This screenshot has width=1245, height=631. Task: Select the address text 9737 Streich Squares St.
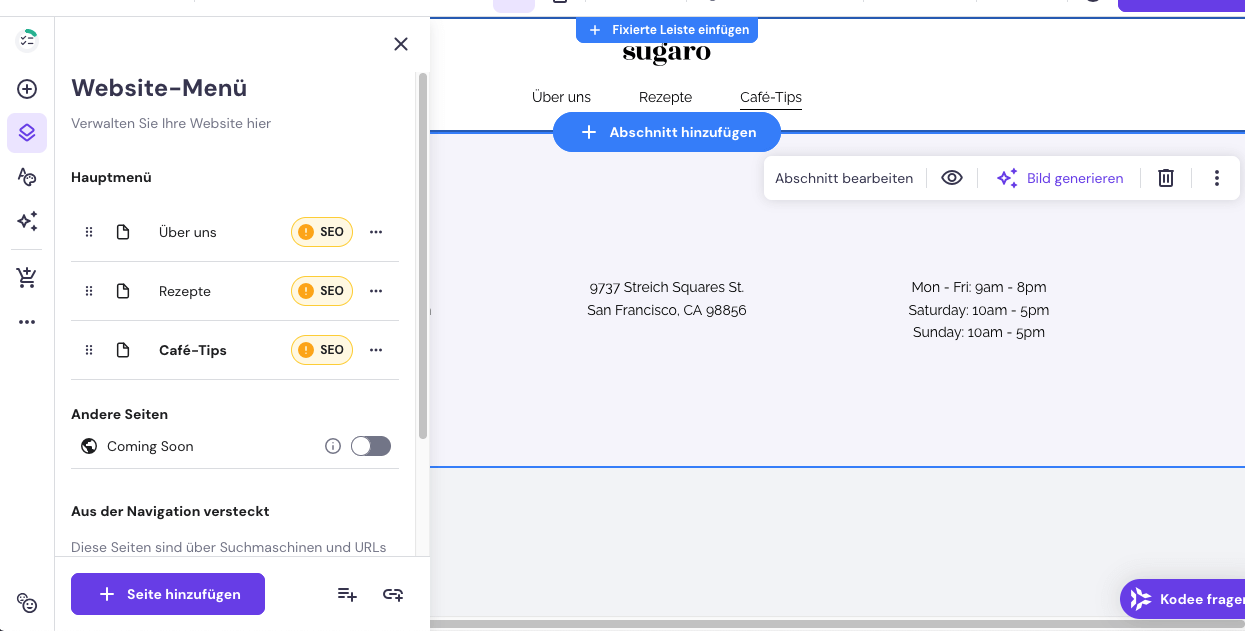coord(667,287)
